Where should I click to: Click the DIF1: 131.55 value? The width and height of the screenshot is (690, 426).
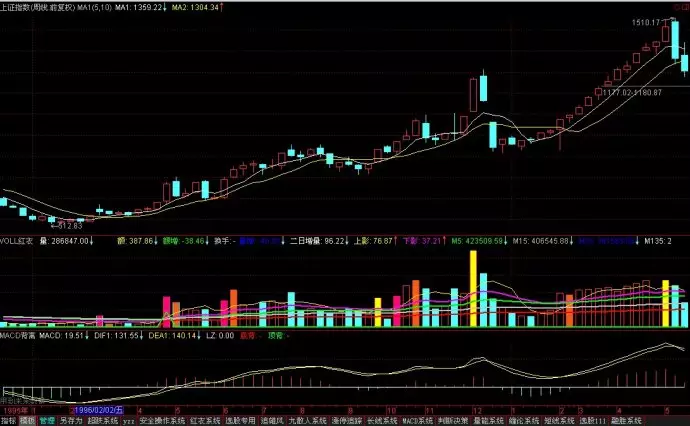(x=116, y=335)
